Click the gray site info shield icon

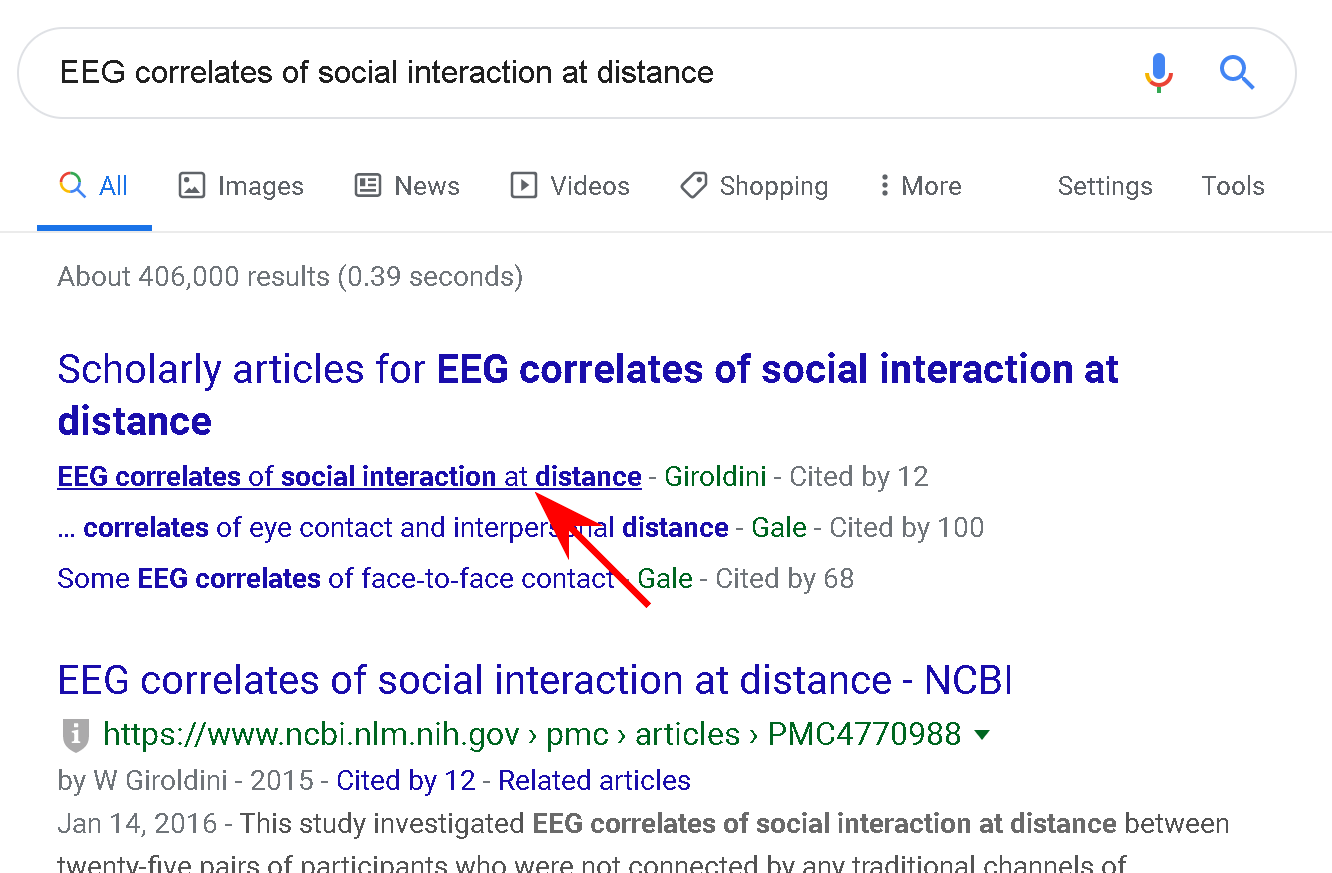(x=76, y=735)
